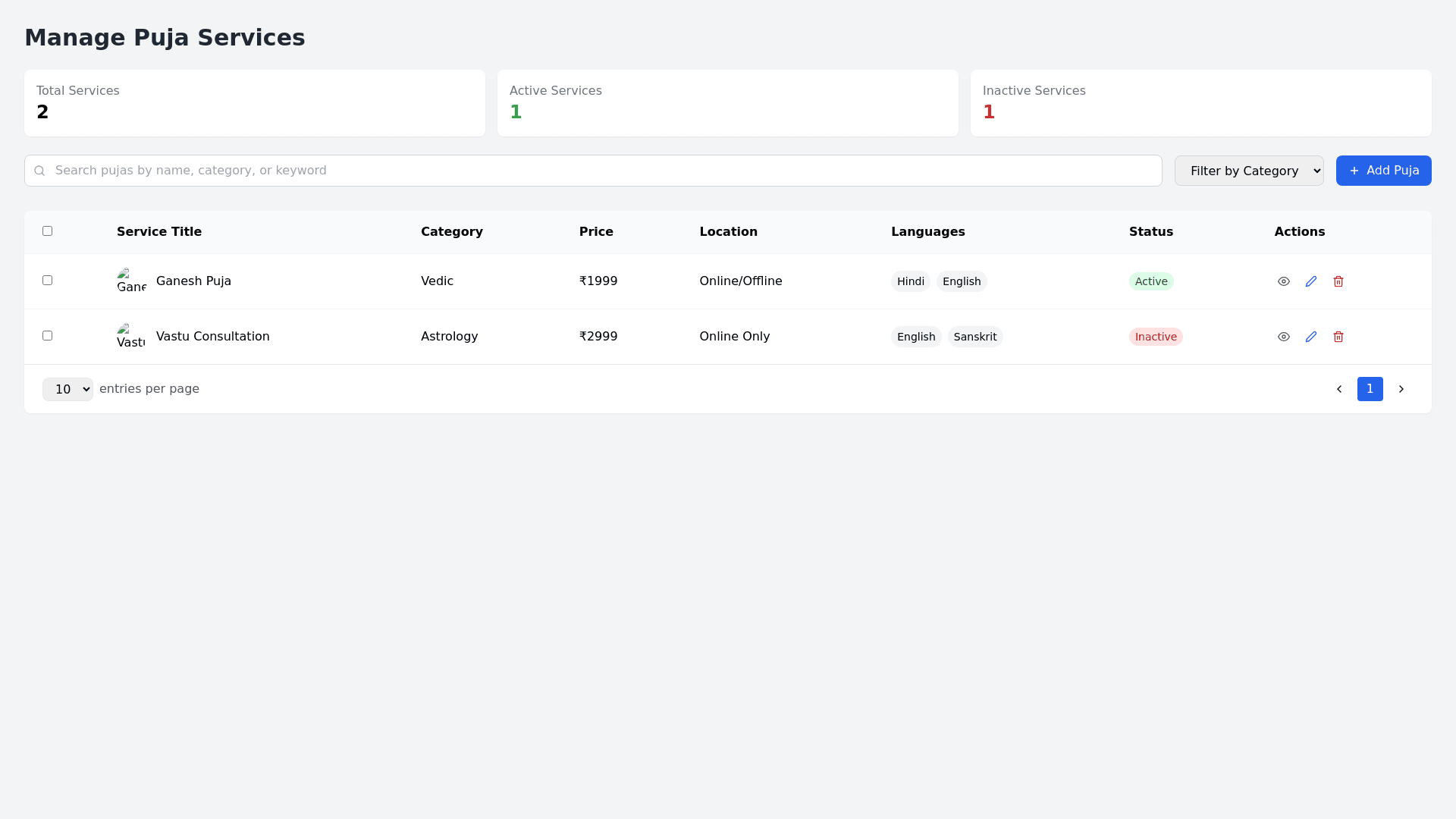View Vastu Consultation details (eye icon)
The image size is (1456, 819).
click(x=1283, y=337)
